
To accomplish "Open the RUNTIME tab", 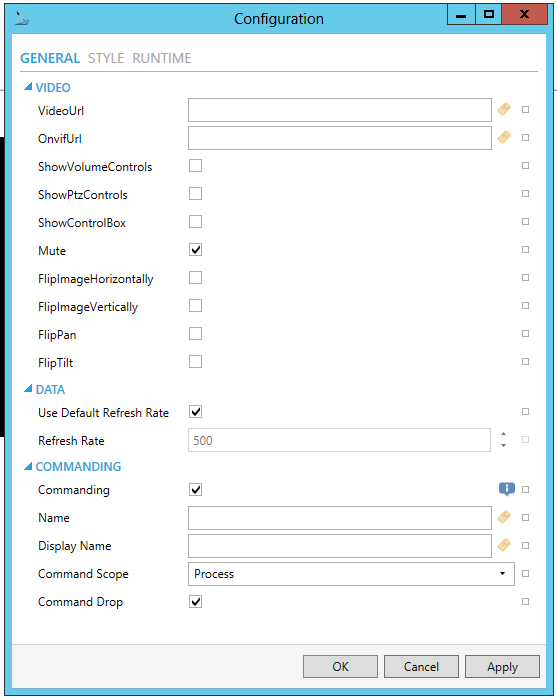I will click(162, 58).
